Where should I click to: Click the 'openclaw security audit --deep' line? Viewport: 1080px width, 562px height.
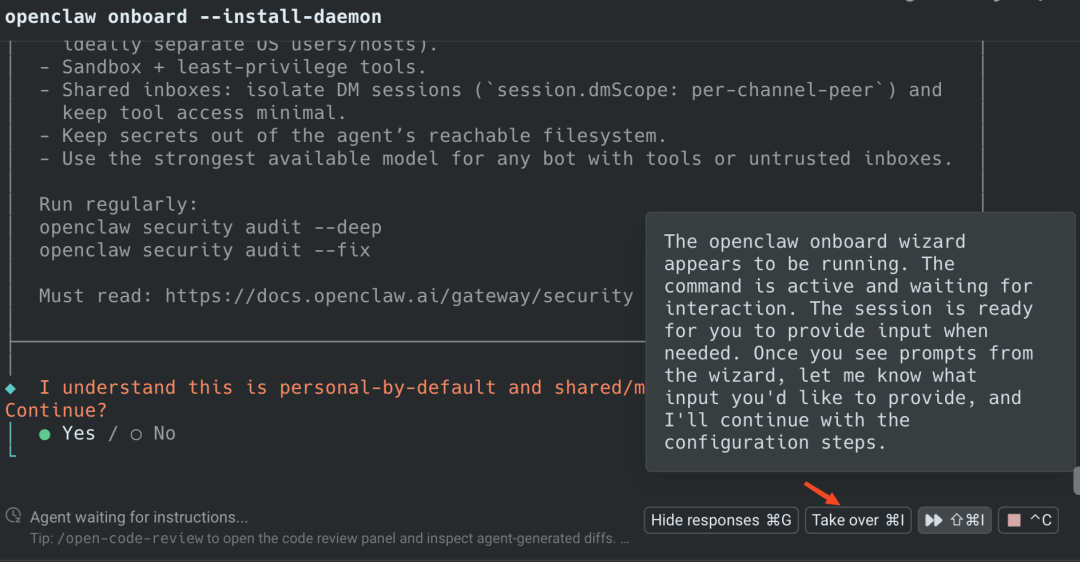click(x=210, y=227)
